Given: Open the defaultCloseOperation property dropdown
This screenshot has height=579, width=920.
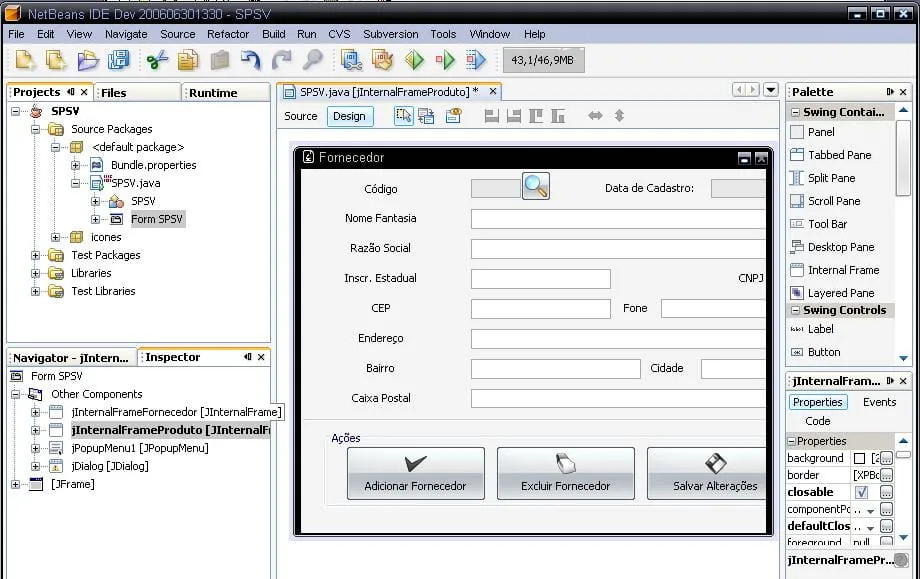Looking at the screenshot, I should (x=871, y=527).
